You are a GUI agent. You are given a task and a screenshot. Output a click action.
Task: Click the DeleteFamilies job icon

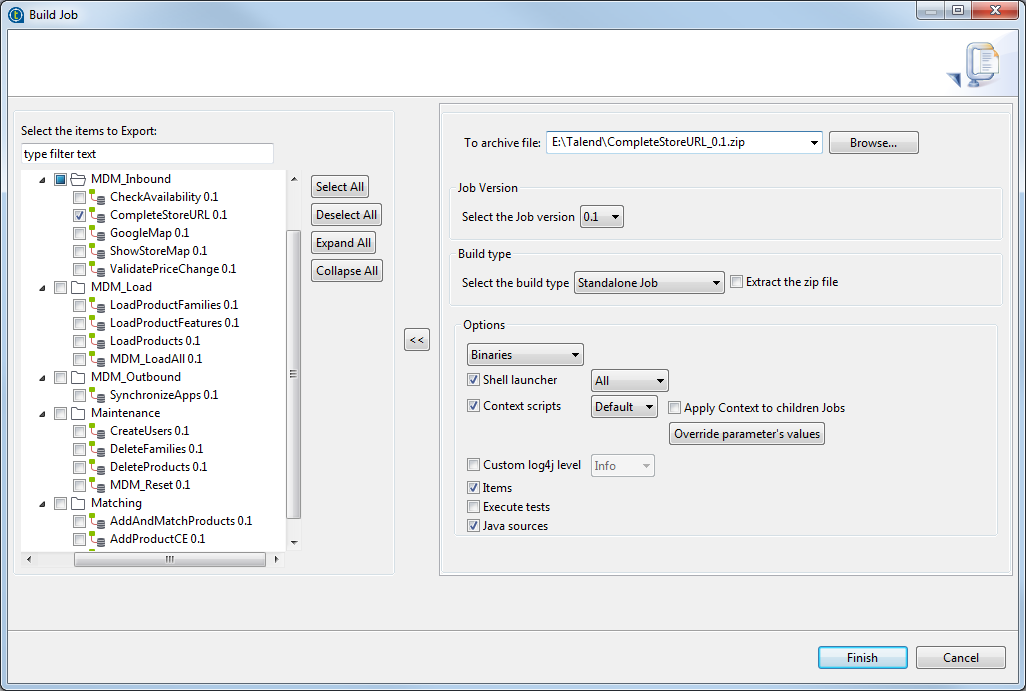97,449
